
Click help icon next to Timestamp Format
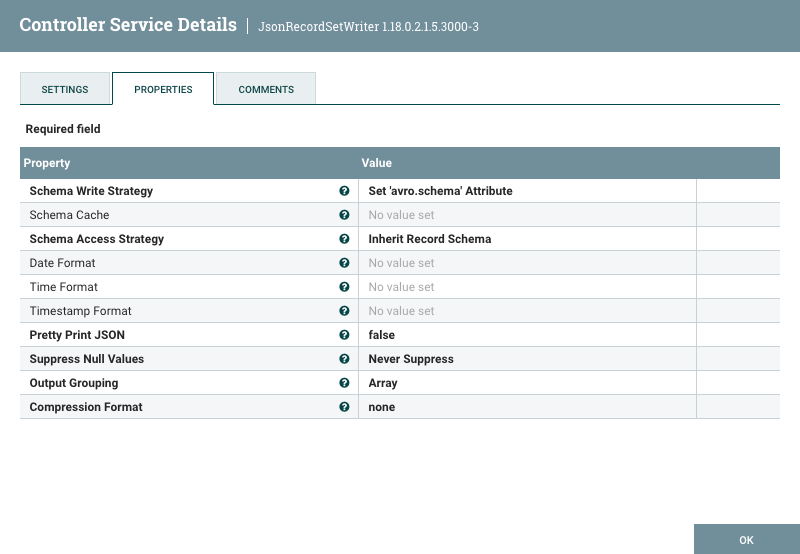(344, 311)
